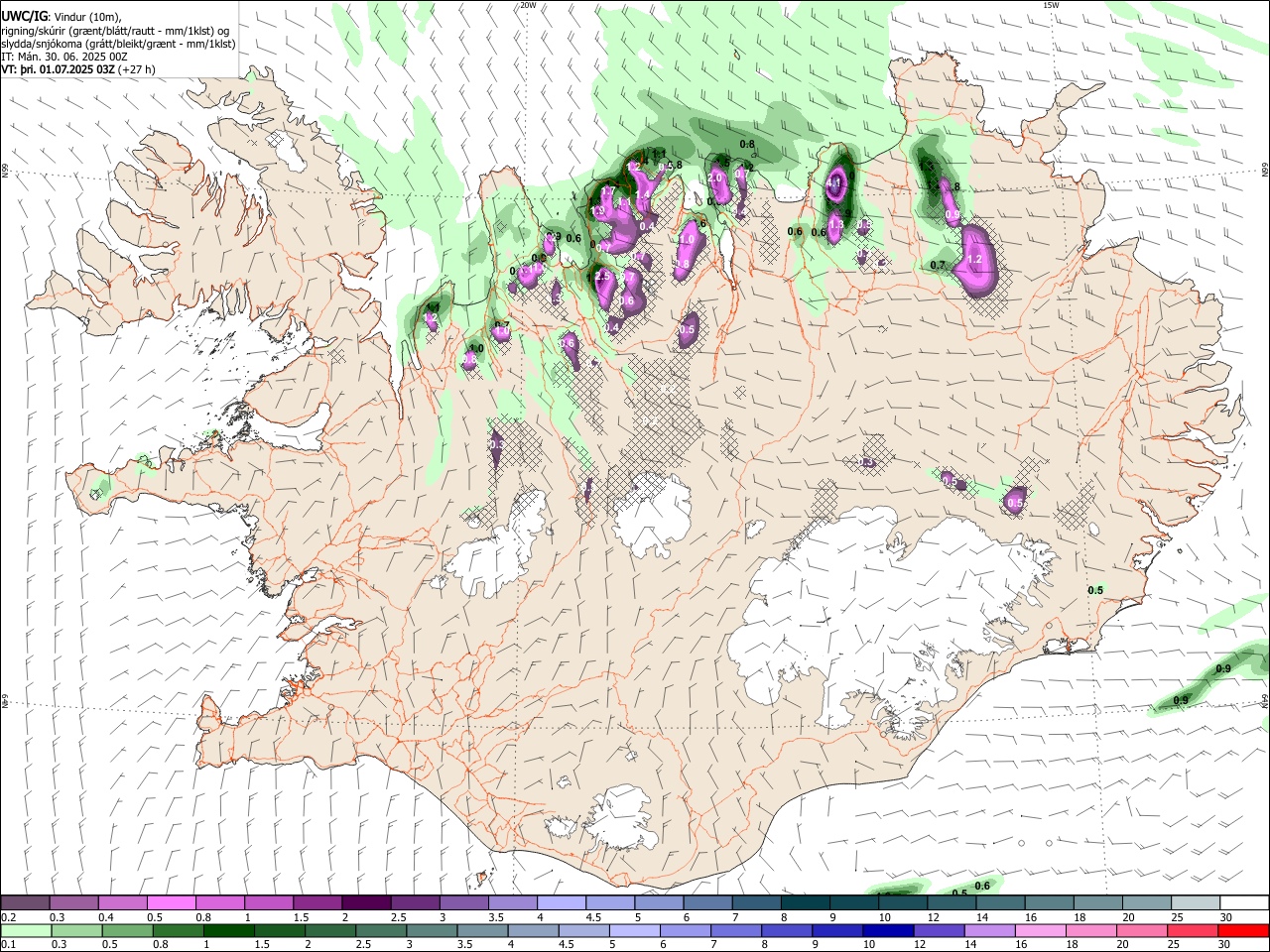Click the pale lavender swatch between 4 and 4.5 on the upper scale
1270x952 pixels.
tap(561, 903)
